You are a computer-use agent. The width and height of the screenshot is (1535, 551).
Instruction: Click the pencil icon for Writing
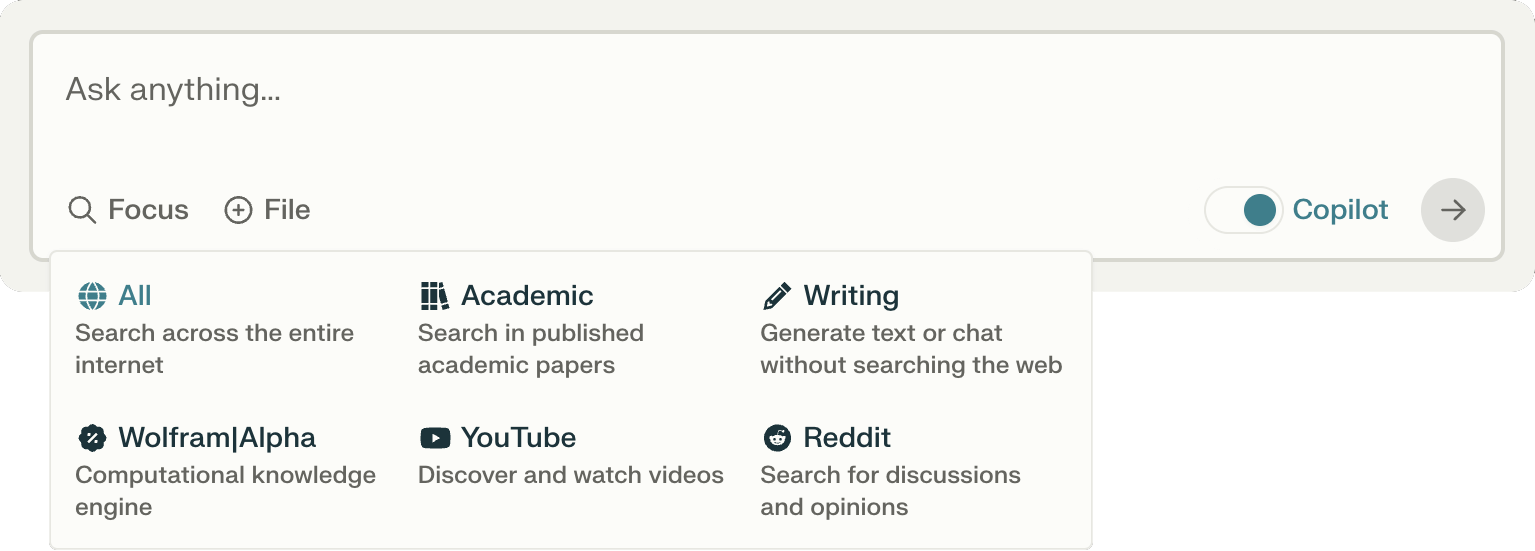point(776,296)
